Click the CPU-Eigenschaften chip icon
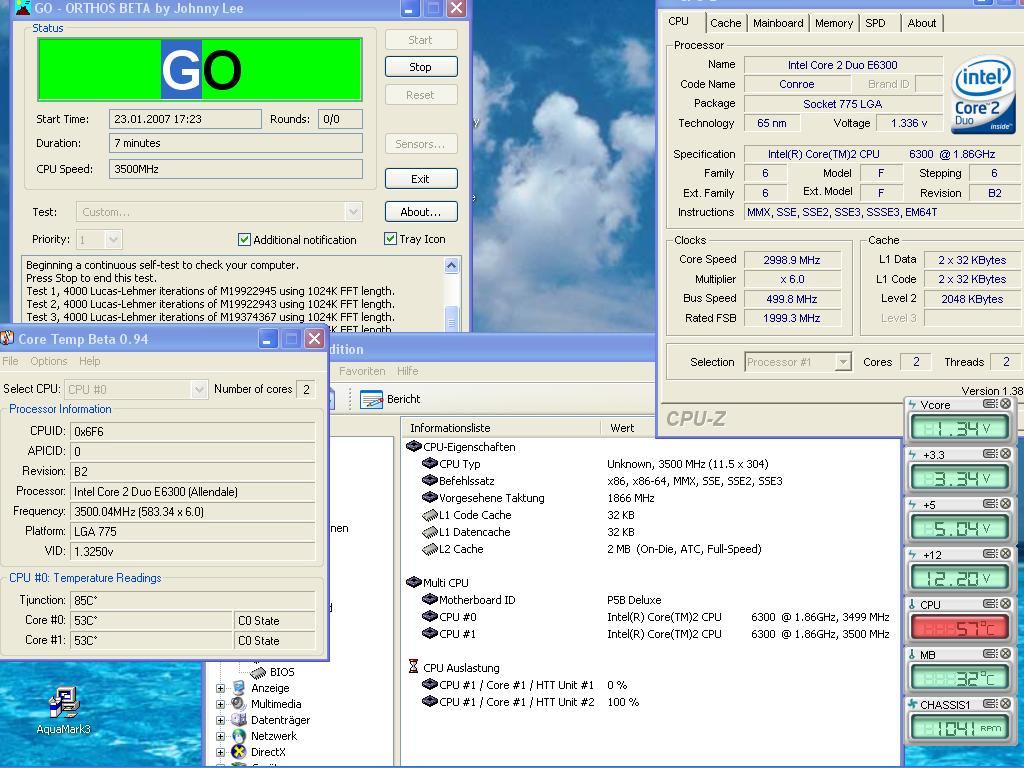Image resolution: width=1024 pixels, height=768 pixels. pos(413,447)
